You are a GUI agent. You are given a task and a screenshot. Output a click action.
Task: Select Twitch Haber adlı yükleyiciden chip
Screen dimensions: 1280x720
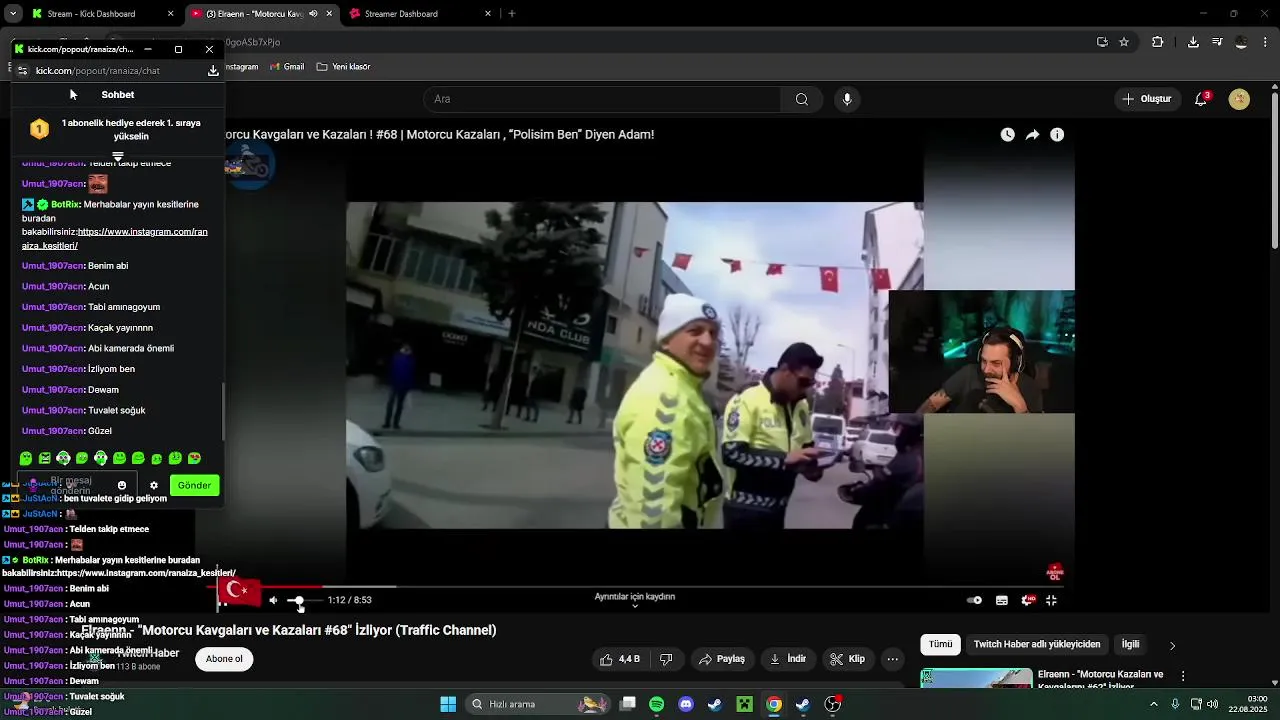coord(1037,645)
